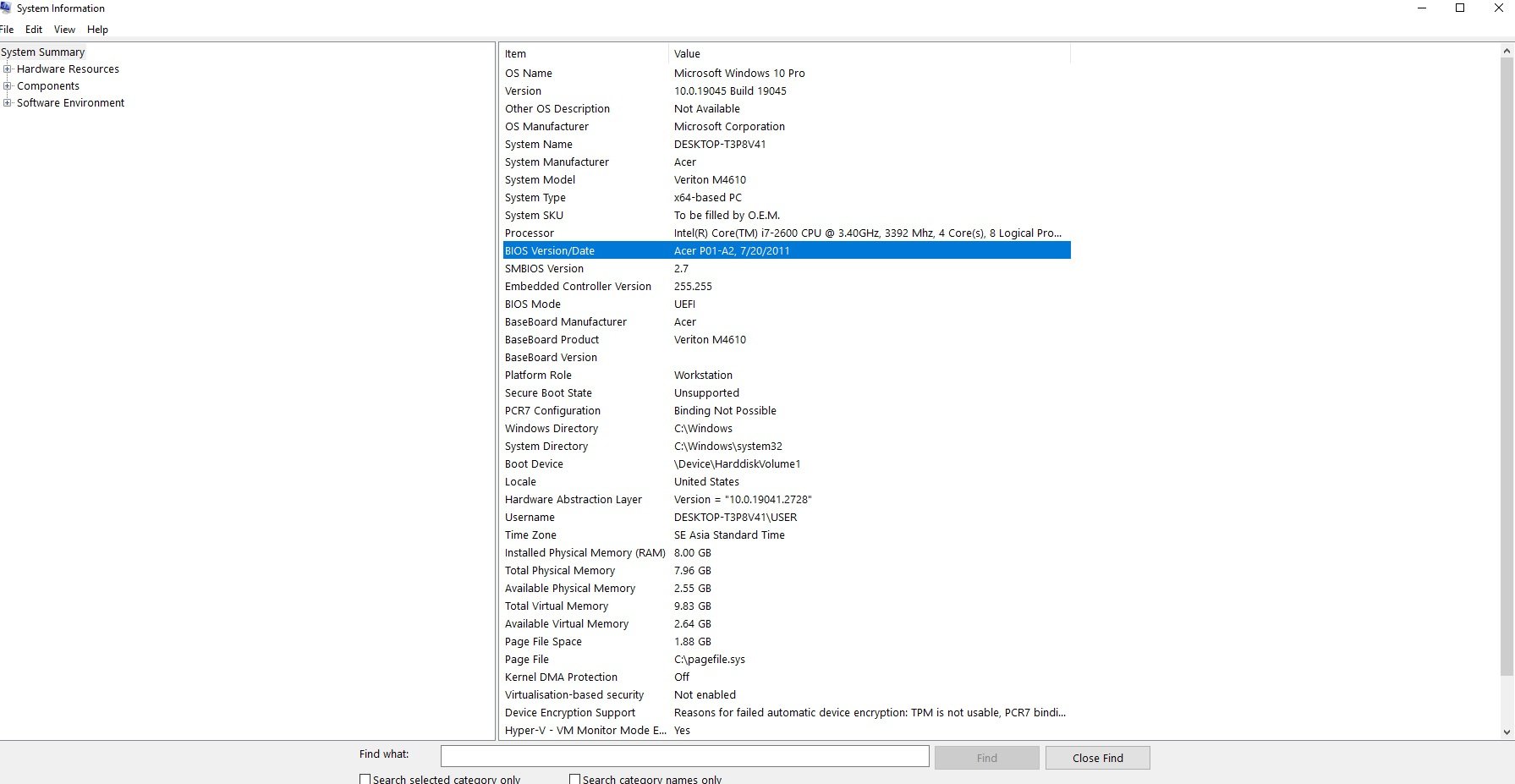1515x784 pixels.
Task: Click the Value column header
Action: tap(870, 54)
